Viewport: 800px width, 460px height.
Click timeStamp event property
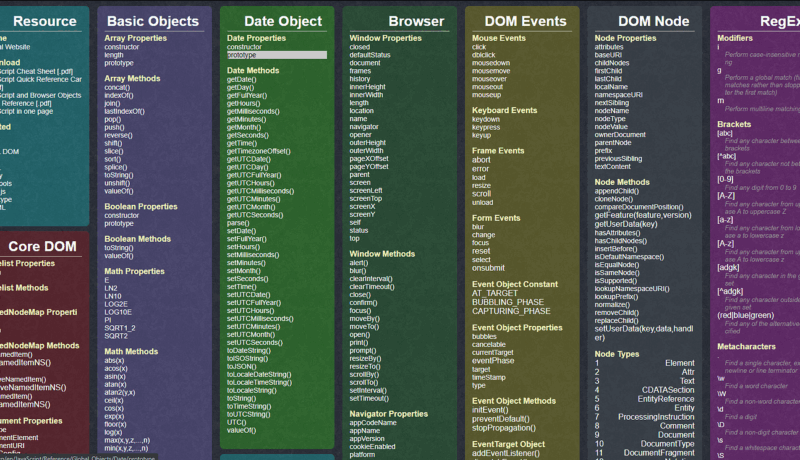[489, 377]
